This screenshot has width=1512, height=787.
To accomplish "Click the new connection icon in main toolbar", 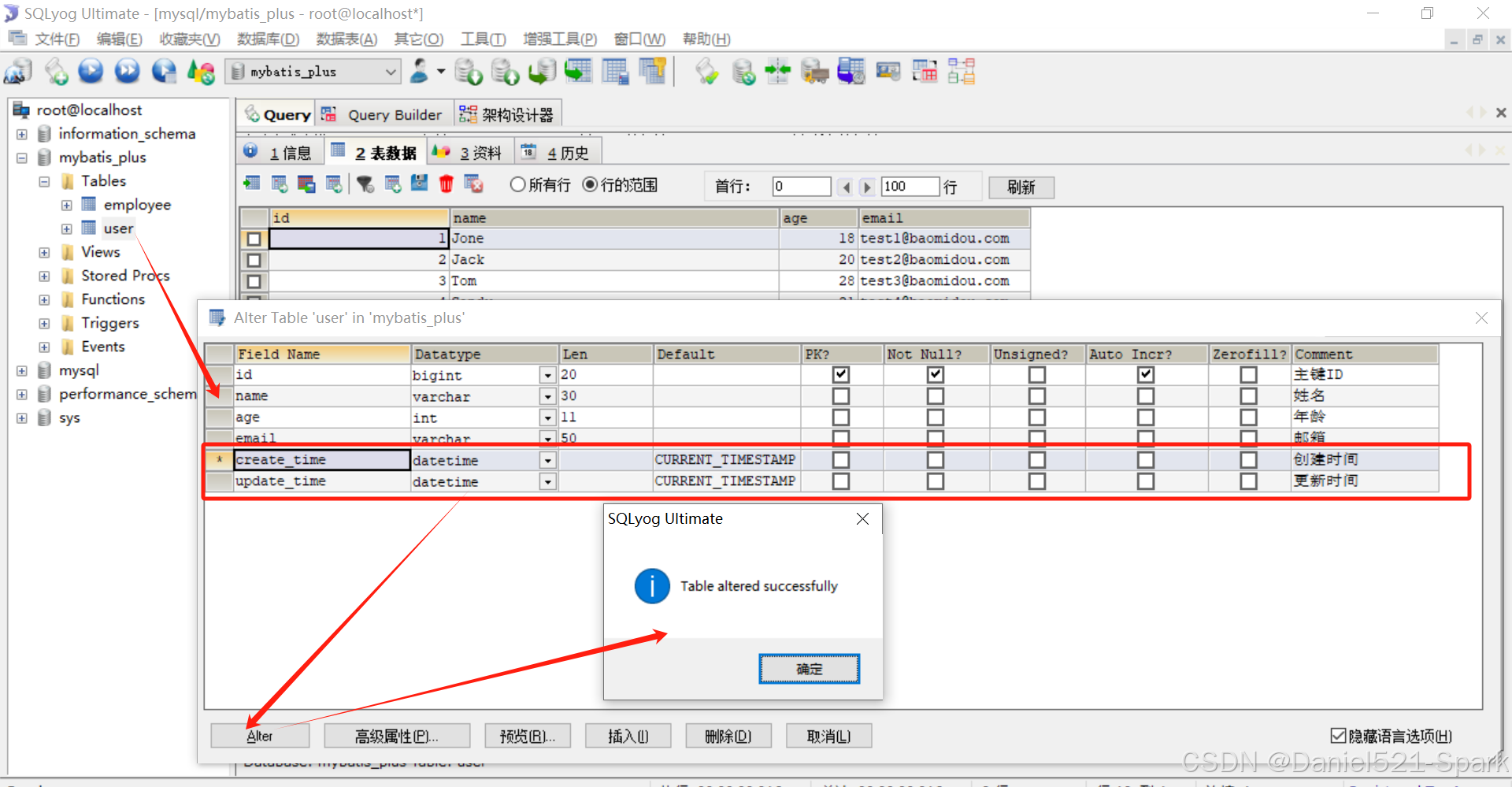I will click(18, 72).
